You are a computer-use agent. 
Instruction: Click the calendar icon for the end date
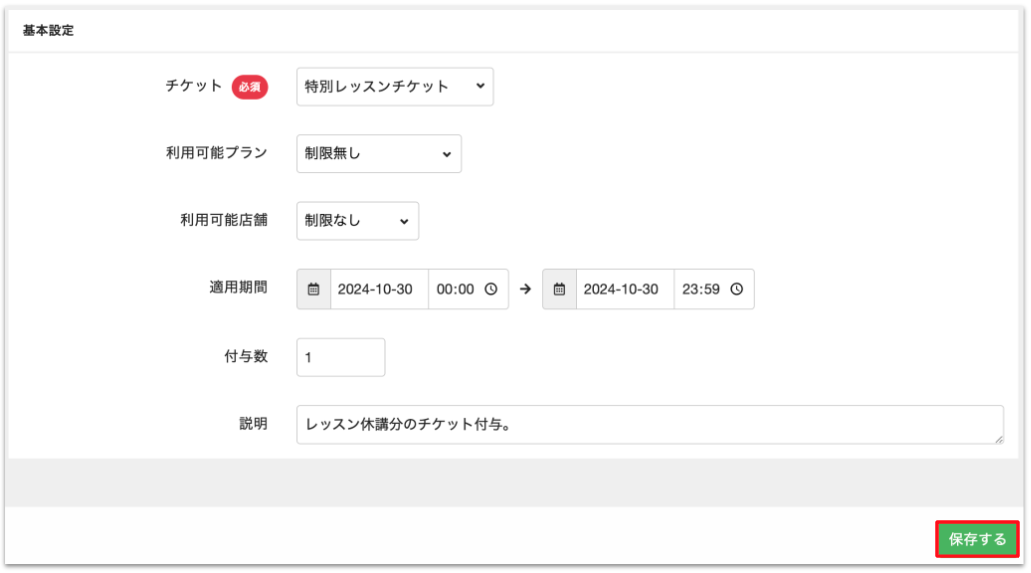(x=559, y=289)
